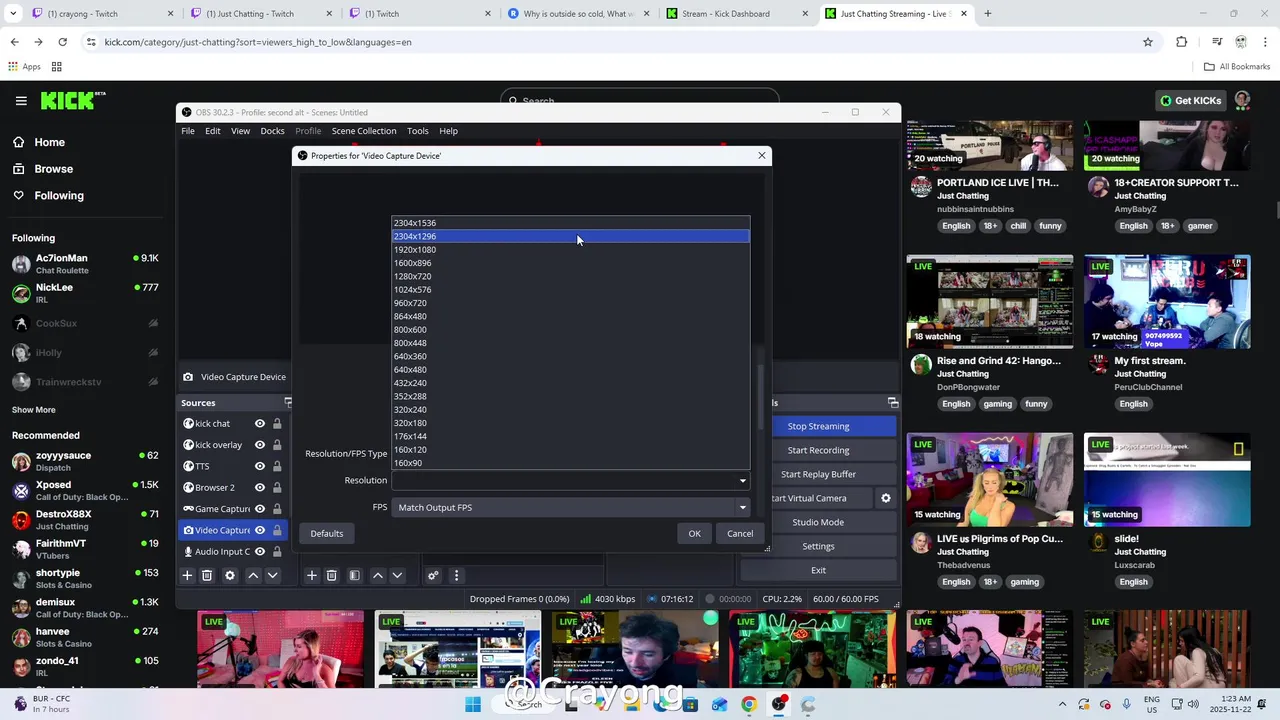Image resolution: width=1280 pixels, height=720 pixels.
Task: Move the selected source up
Action: click(x=253, y=575)
